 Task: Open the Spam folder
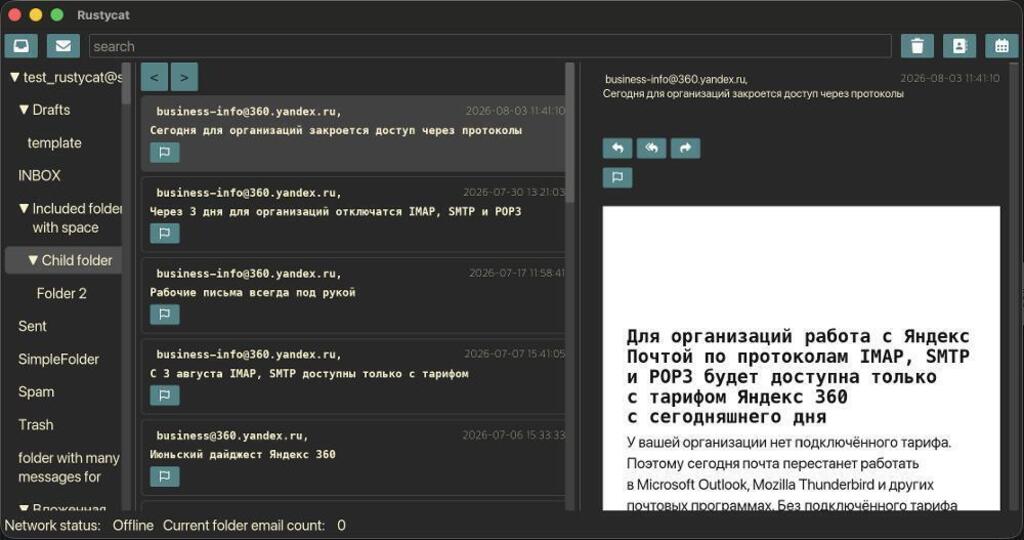click(36, 392)
